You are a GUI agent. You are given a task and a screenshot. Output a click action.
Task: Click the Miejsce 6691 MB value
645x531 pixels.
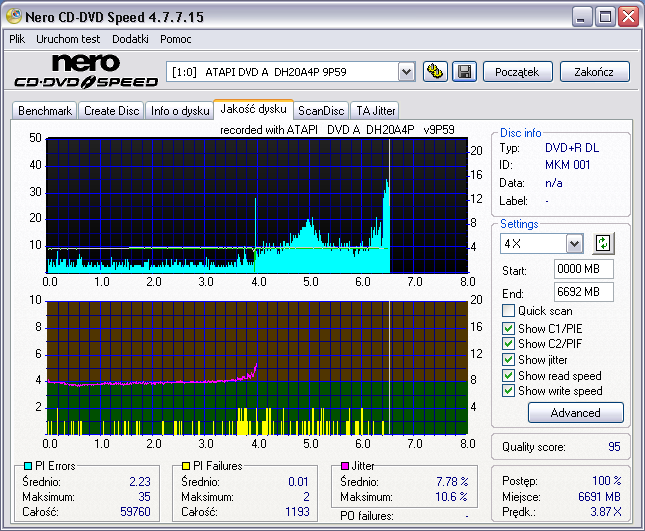tap(599, 497)
